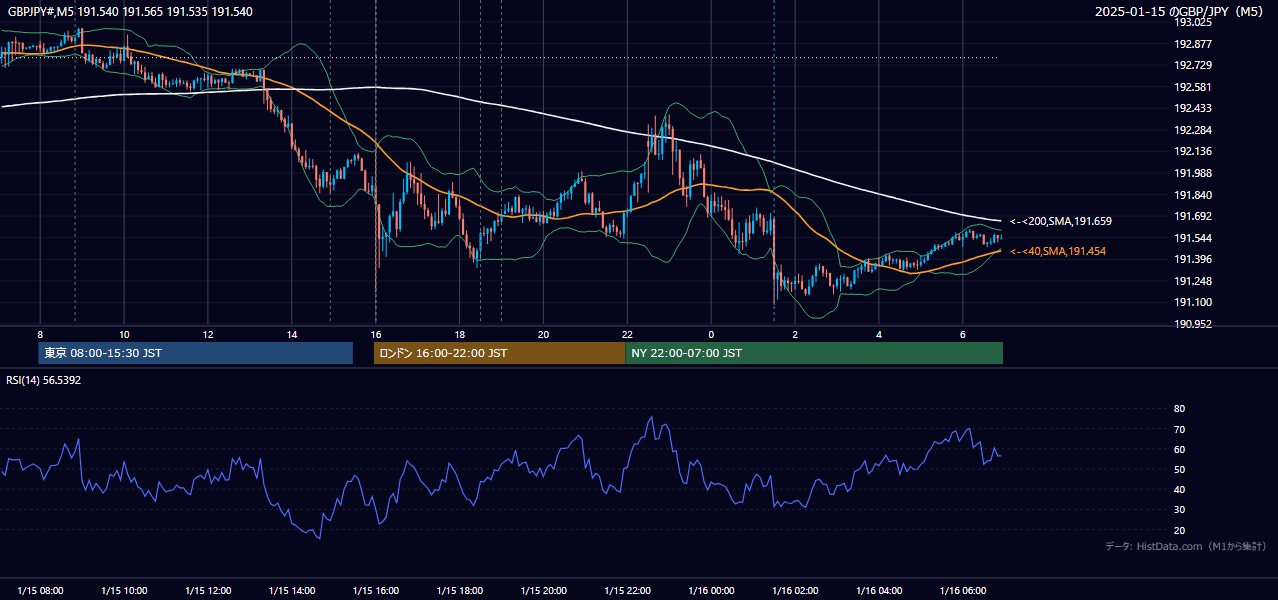Click RSI axis level 20

click(1179, 530)
